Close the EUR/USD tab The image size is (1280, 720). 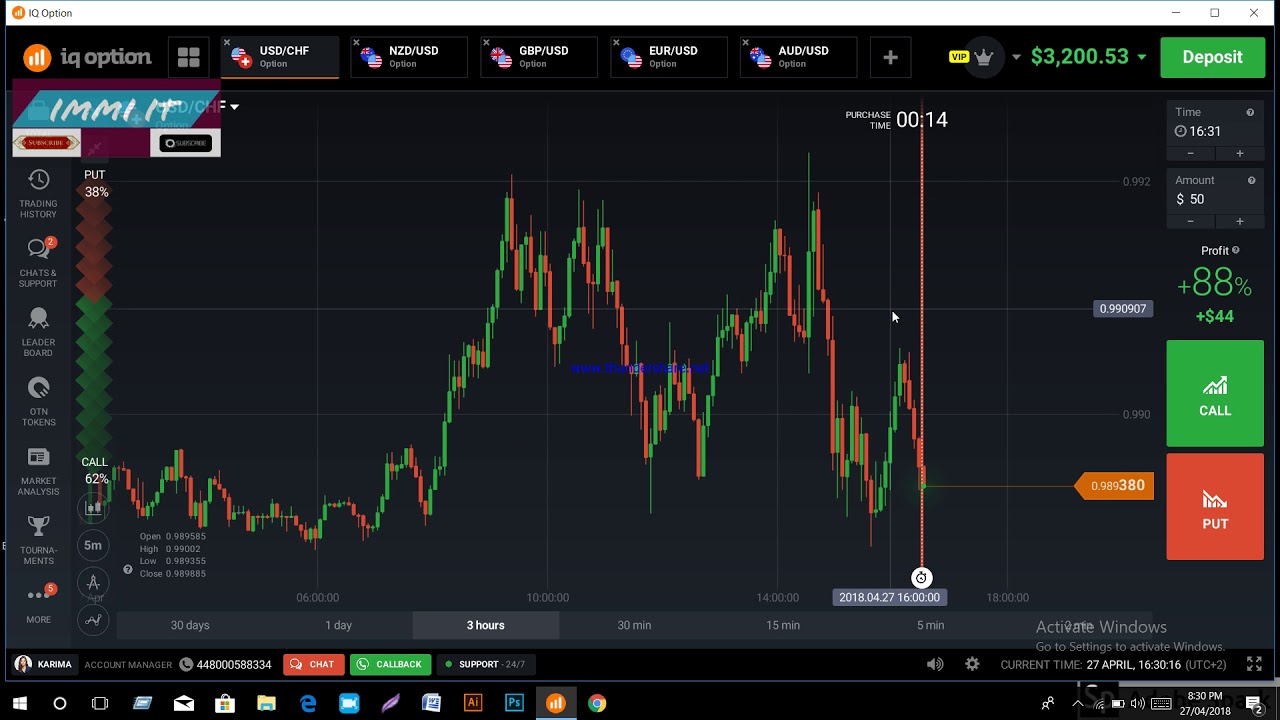click(617, 43)
